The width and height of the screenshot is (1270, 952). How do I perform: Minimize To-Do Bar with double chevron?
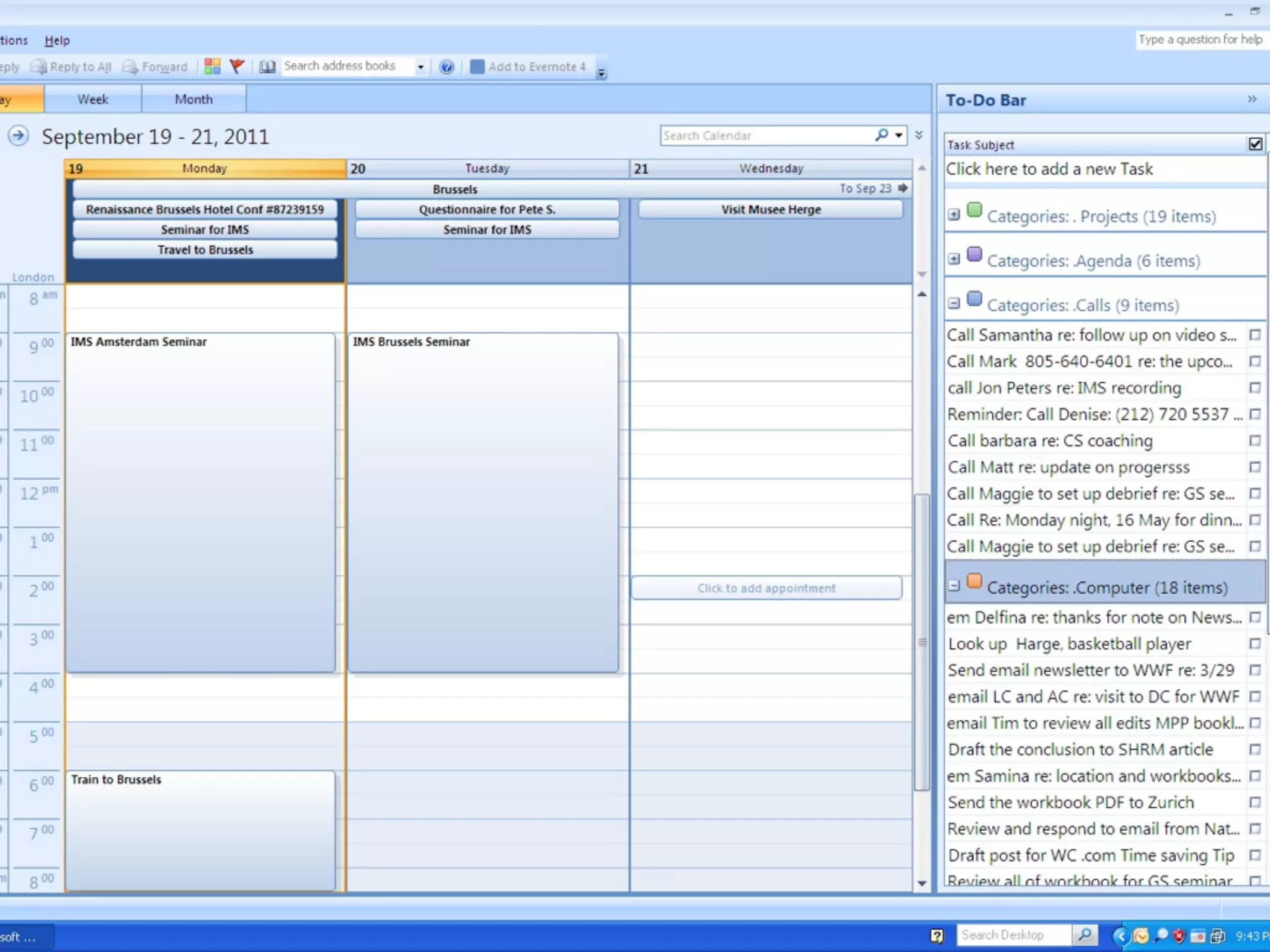(x=1252, y=100)
